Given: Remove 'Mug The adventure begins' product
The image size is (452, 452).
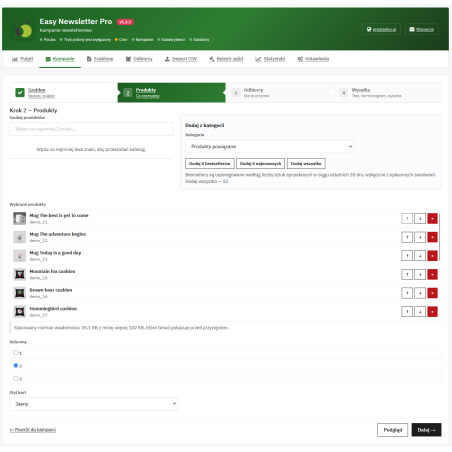Looking at the screenshot, I should 432,237.
